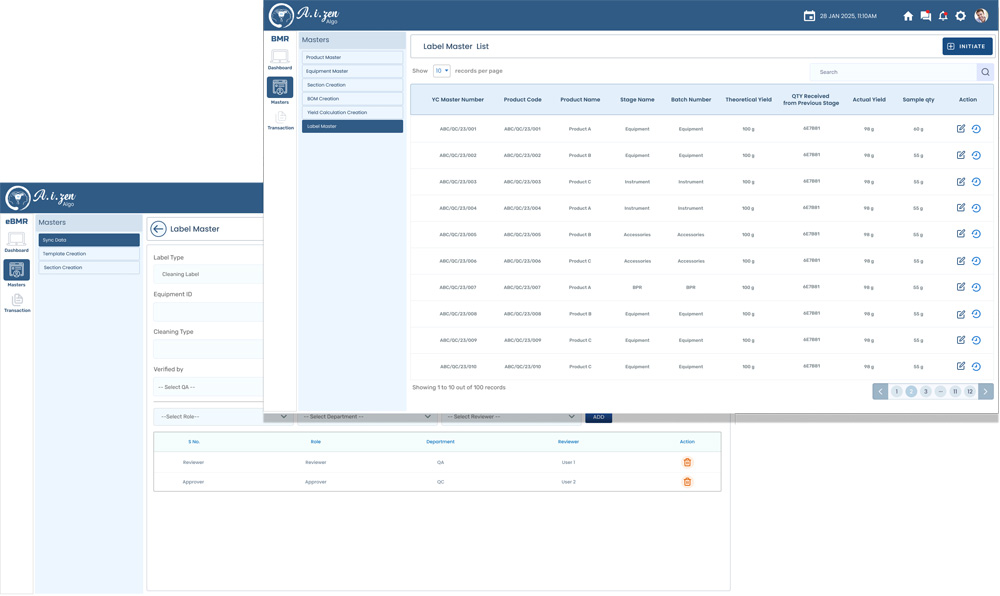Open the home icon in top bar
1000x596 pixels.
(x=908, y=16)
